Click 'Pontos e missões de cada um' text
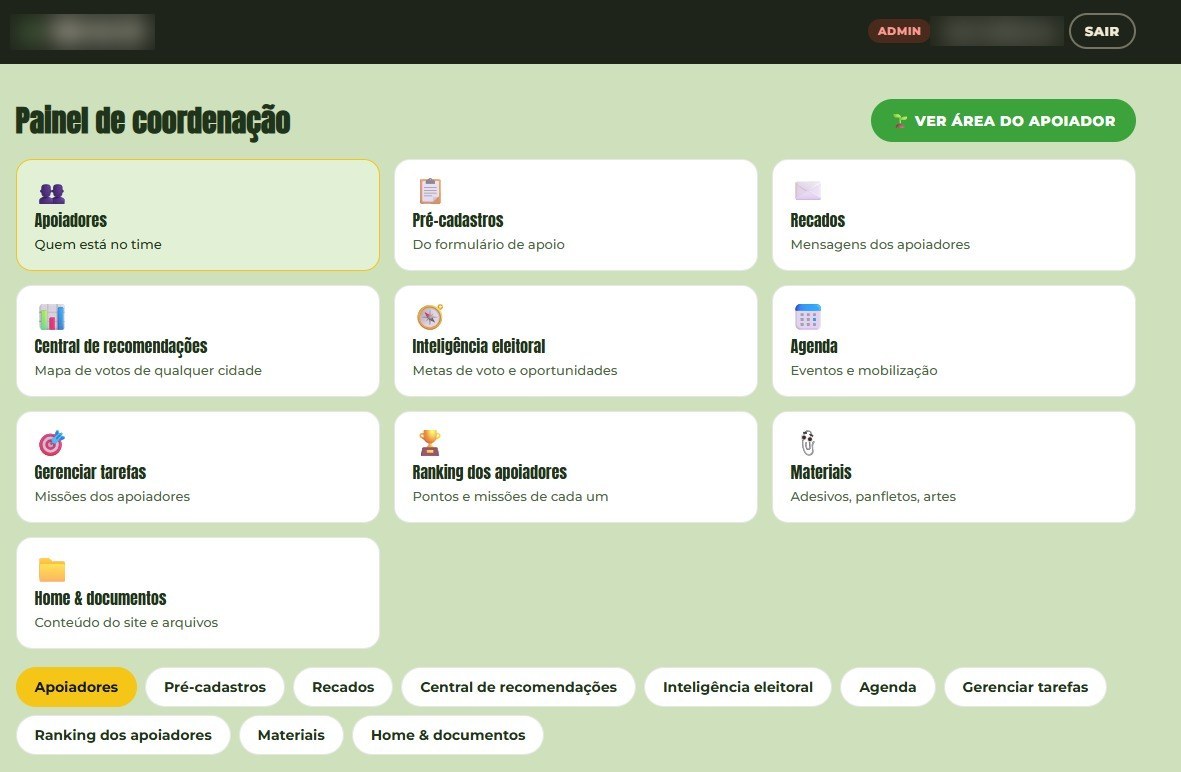The height and width of the screenshot is (772, 1181). (510, 496)
